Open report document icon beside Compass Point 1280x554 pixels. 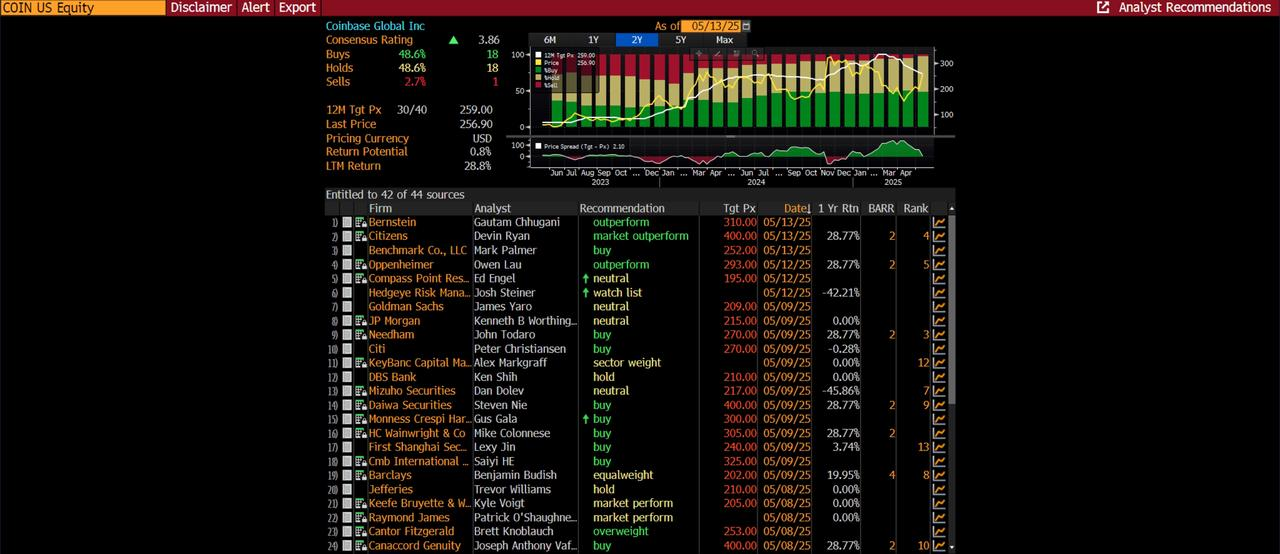point(361,279)
